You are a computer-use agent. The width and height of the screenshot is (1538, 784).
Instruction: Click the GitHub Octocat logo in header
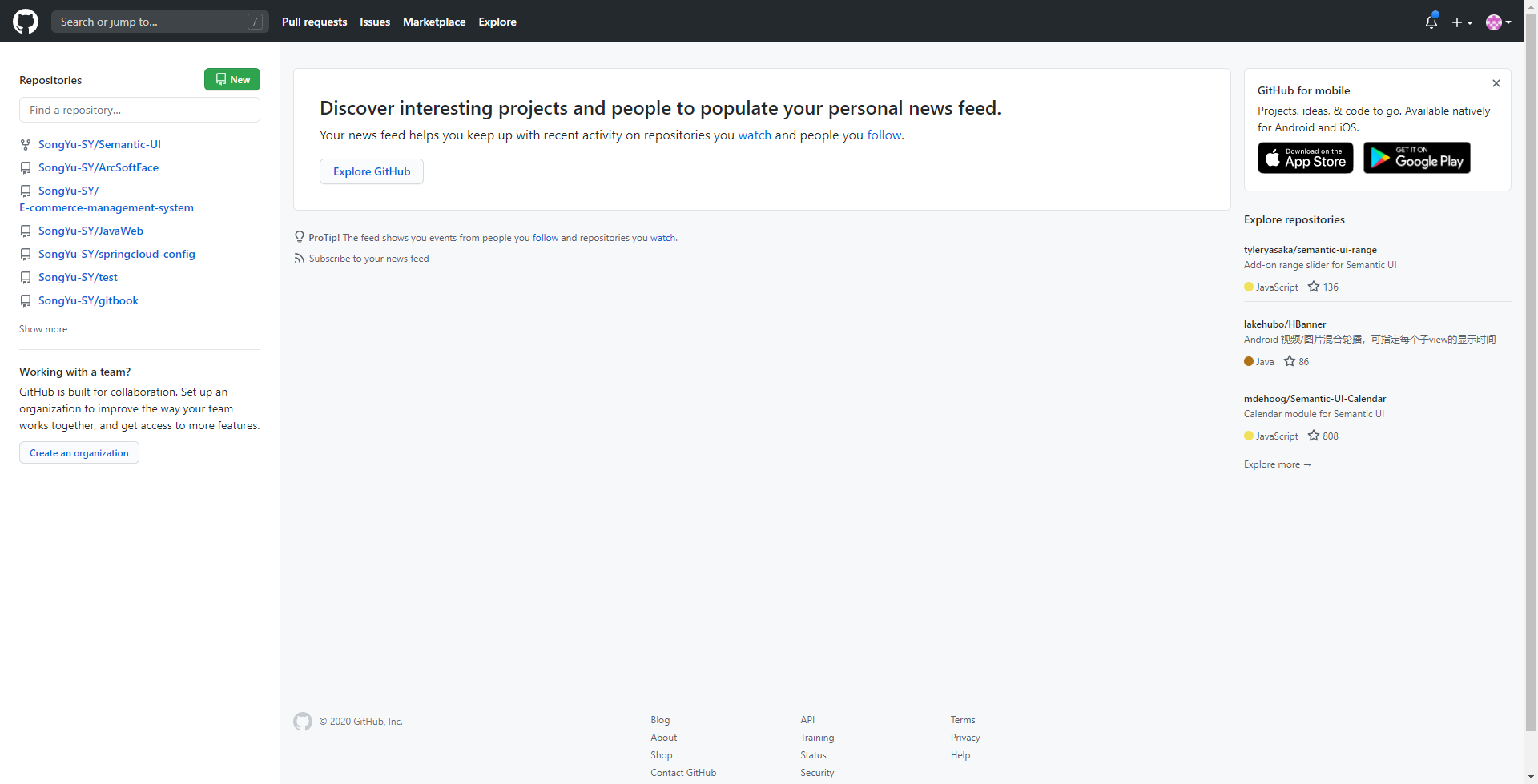click(26, 22)
